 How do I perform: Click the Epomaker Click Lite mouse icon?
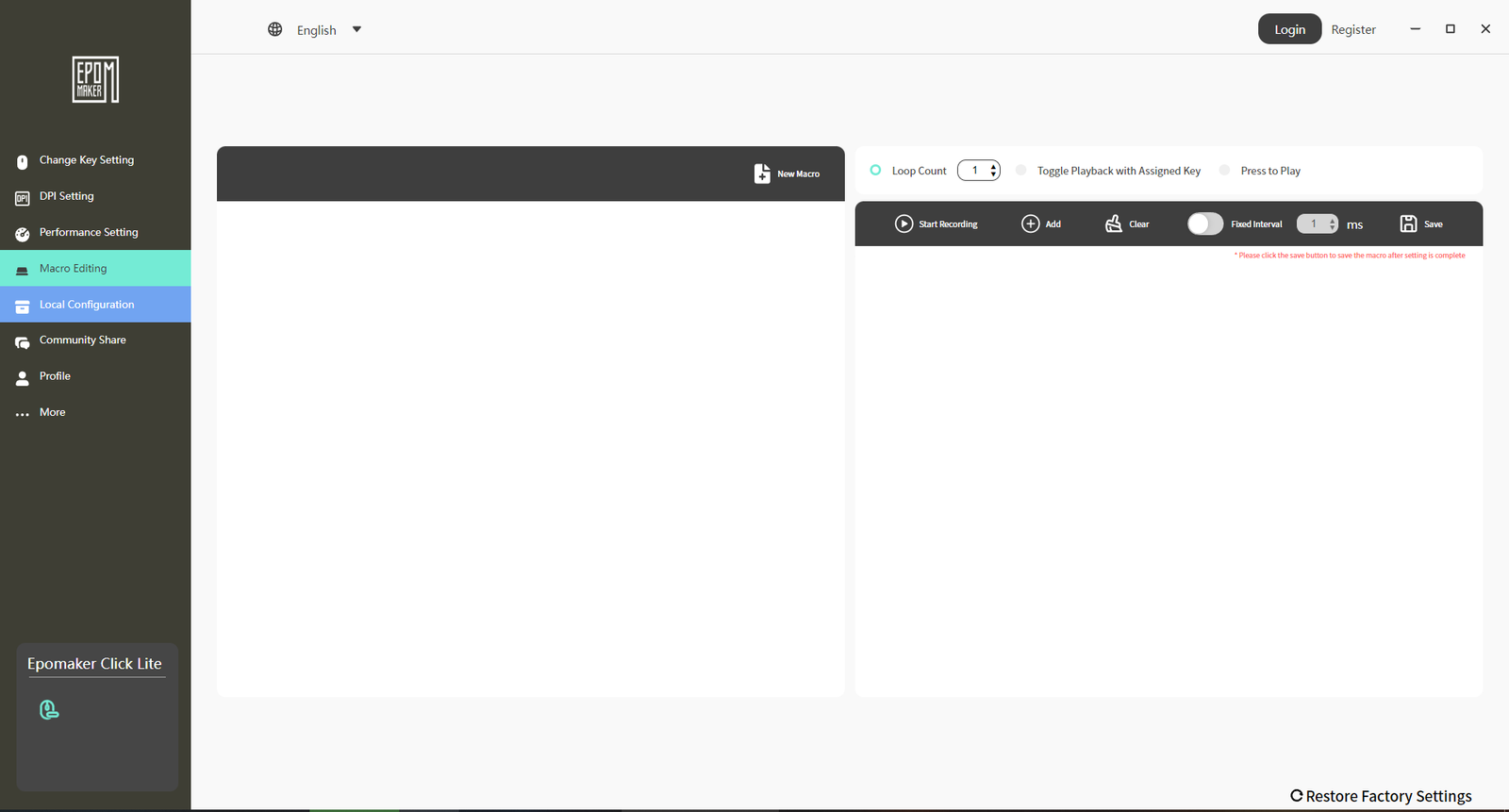pyautogui.click(x=49, y=710)
